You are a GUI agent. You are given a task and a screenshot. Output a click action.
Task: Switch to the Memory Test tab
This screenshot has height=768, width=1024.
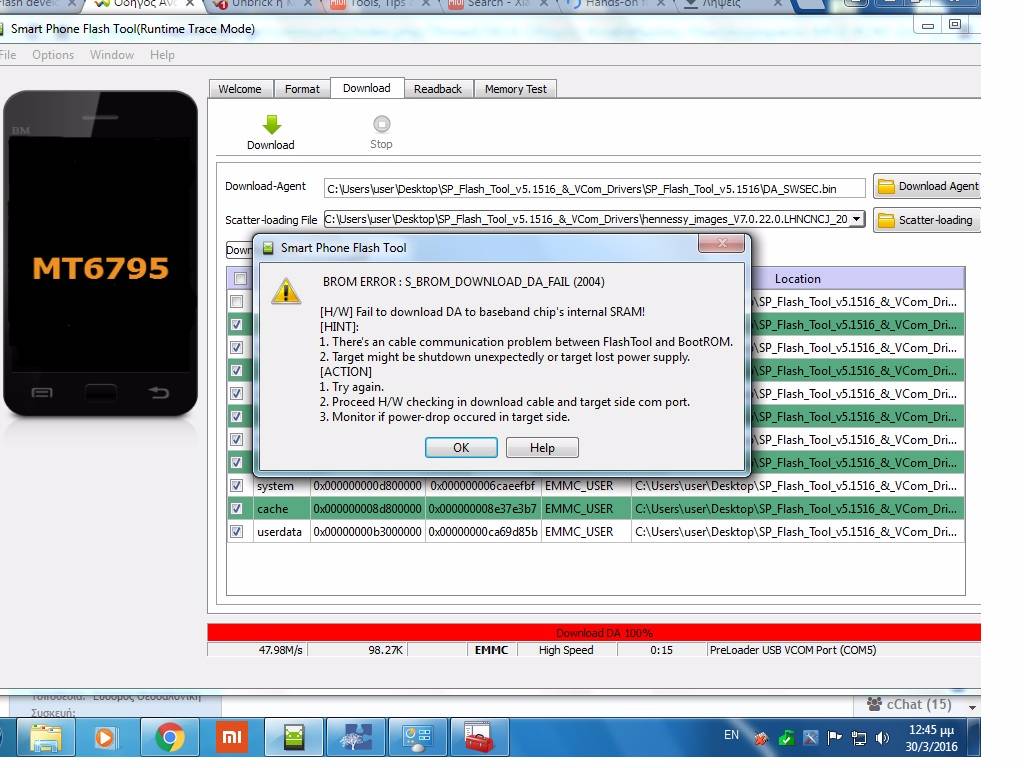tap(515, 89)
